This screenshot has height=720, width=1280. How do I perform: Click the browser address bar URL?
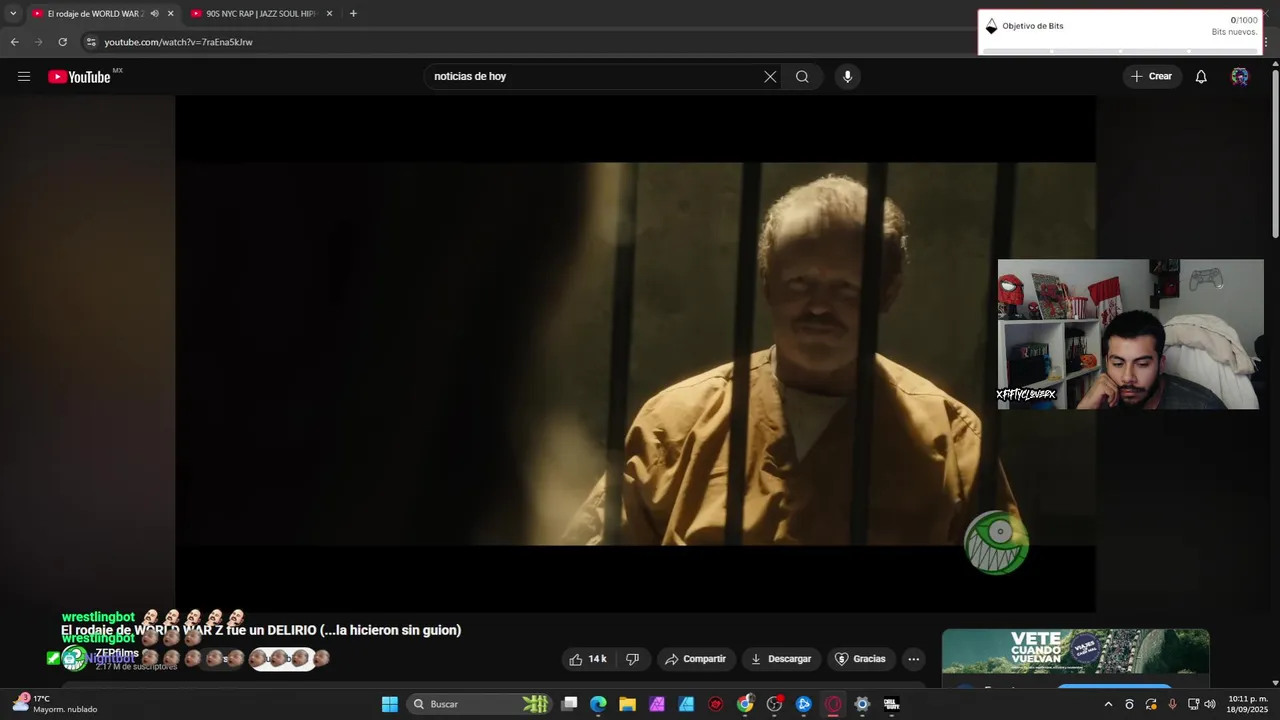[x=178, y=42]
